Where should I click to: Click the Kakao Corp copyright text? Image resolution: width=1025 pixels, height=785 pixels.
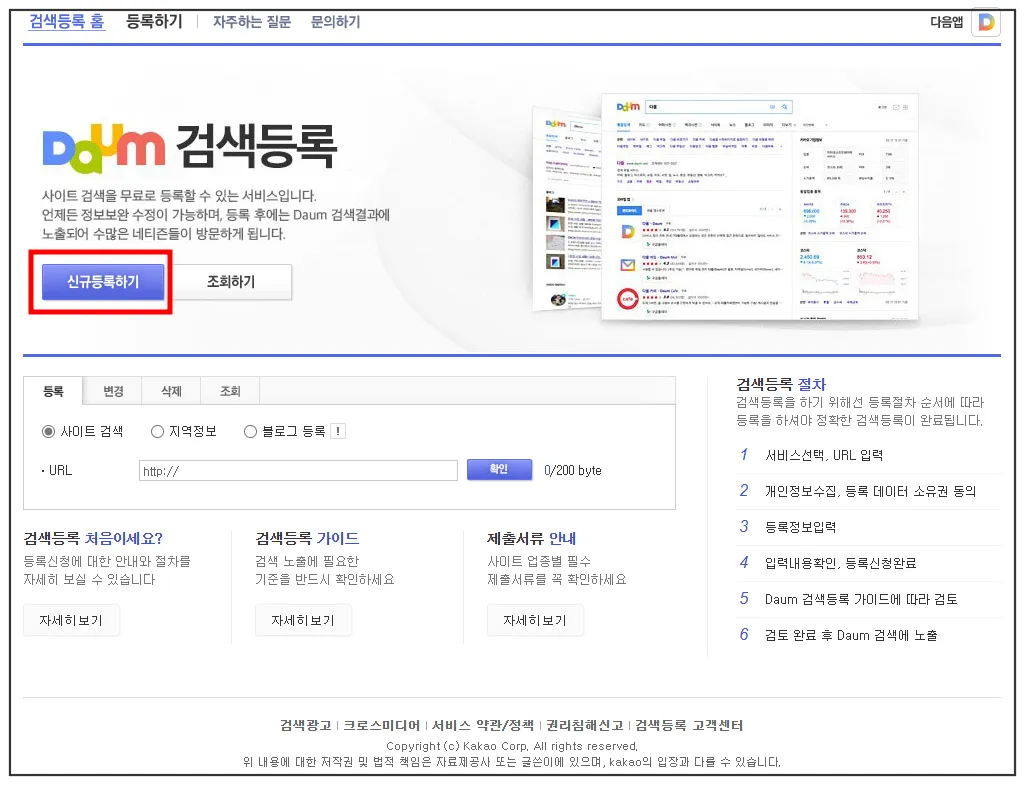coord(512,746)
